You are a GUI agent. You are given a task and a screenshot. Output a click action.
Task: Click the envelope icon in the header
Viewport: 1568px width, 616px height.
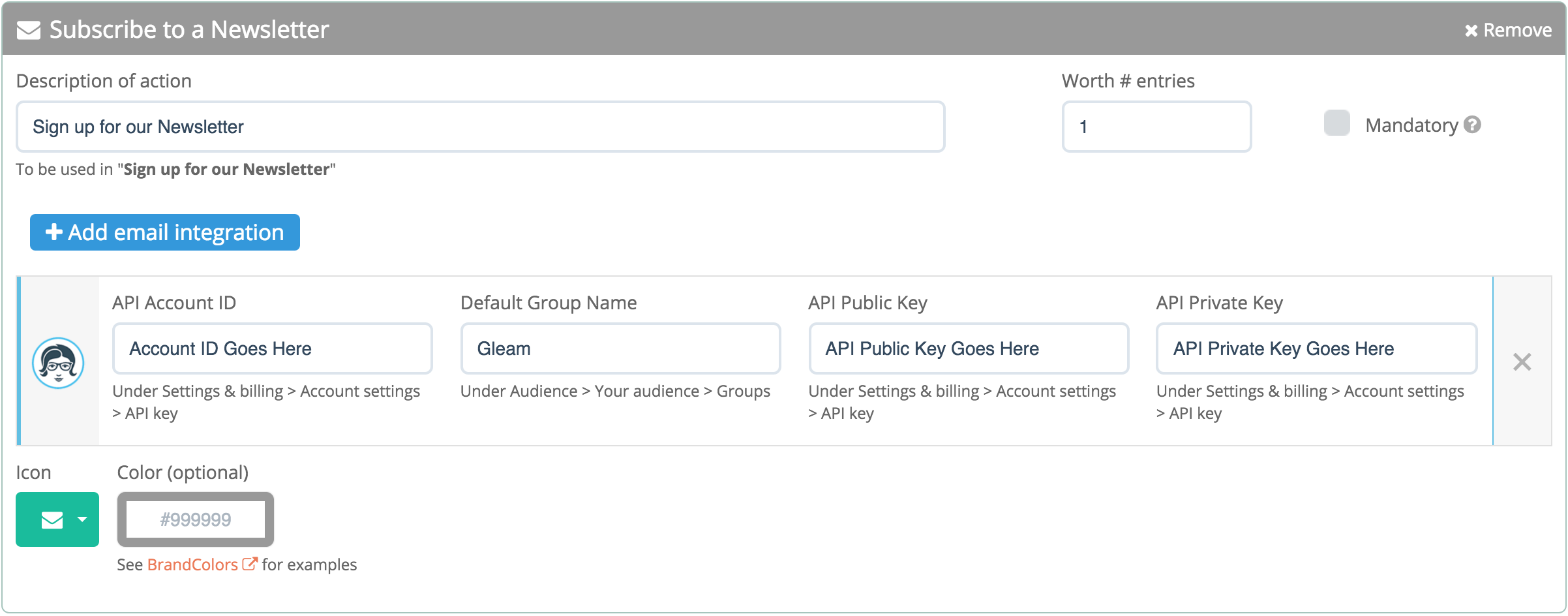pyautogui.click(x=29, y=30)
